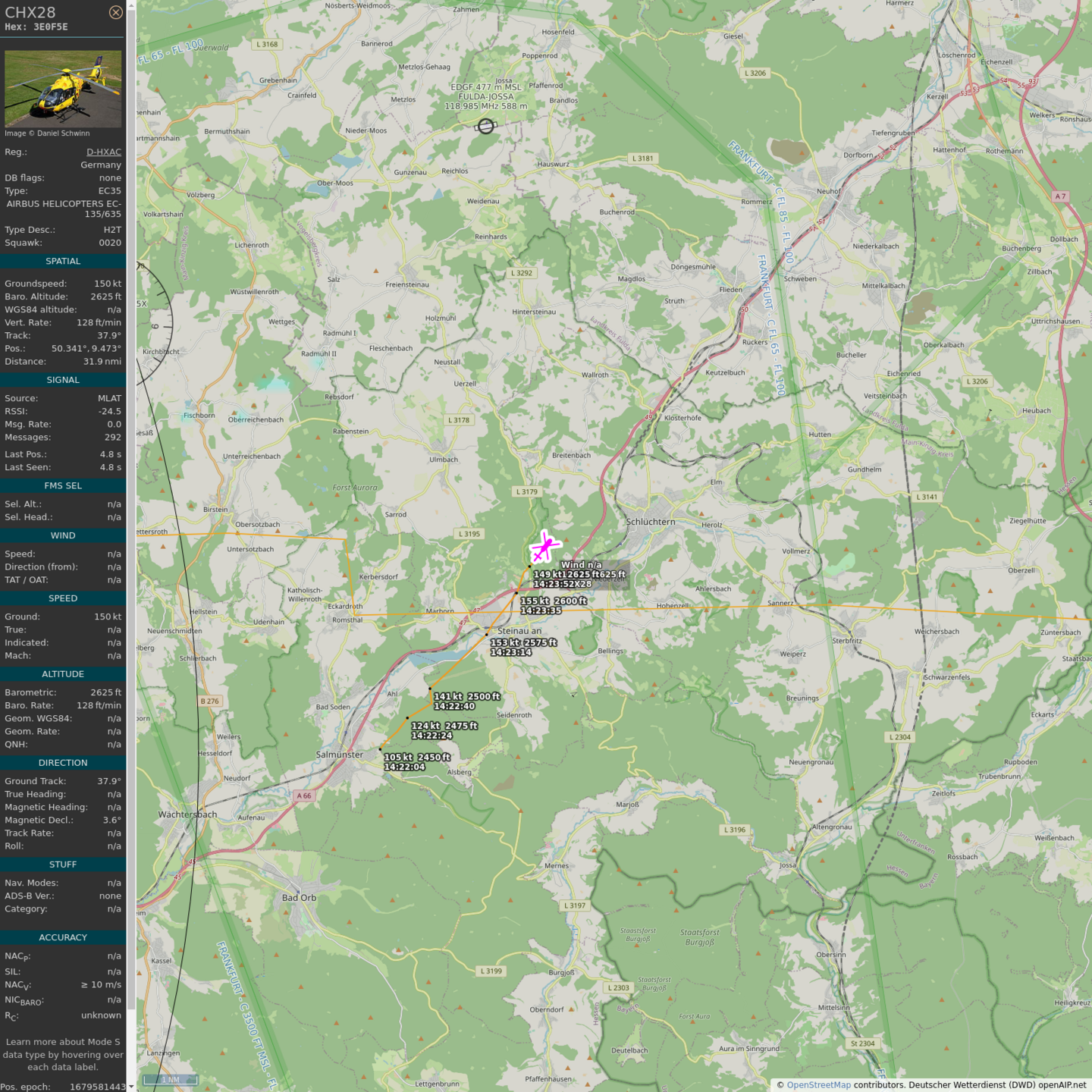Click the magenta helicopter icon on the map
Screen dimensions: 1092x1092
tap(544, 548)
